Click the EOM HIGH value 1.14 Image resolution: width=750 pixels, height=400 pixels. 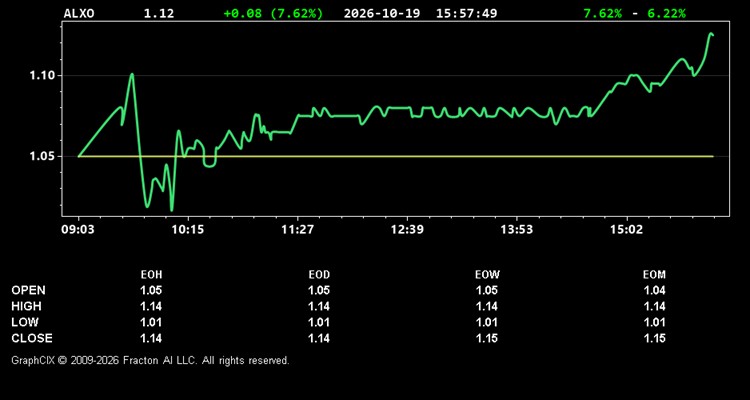click(654, 306)
